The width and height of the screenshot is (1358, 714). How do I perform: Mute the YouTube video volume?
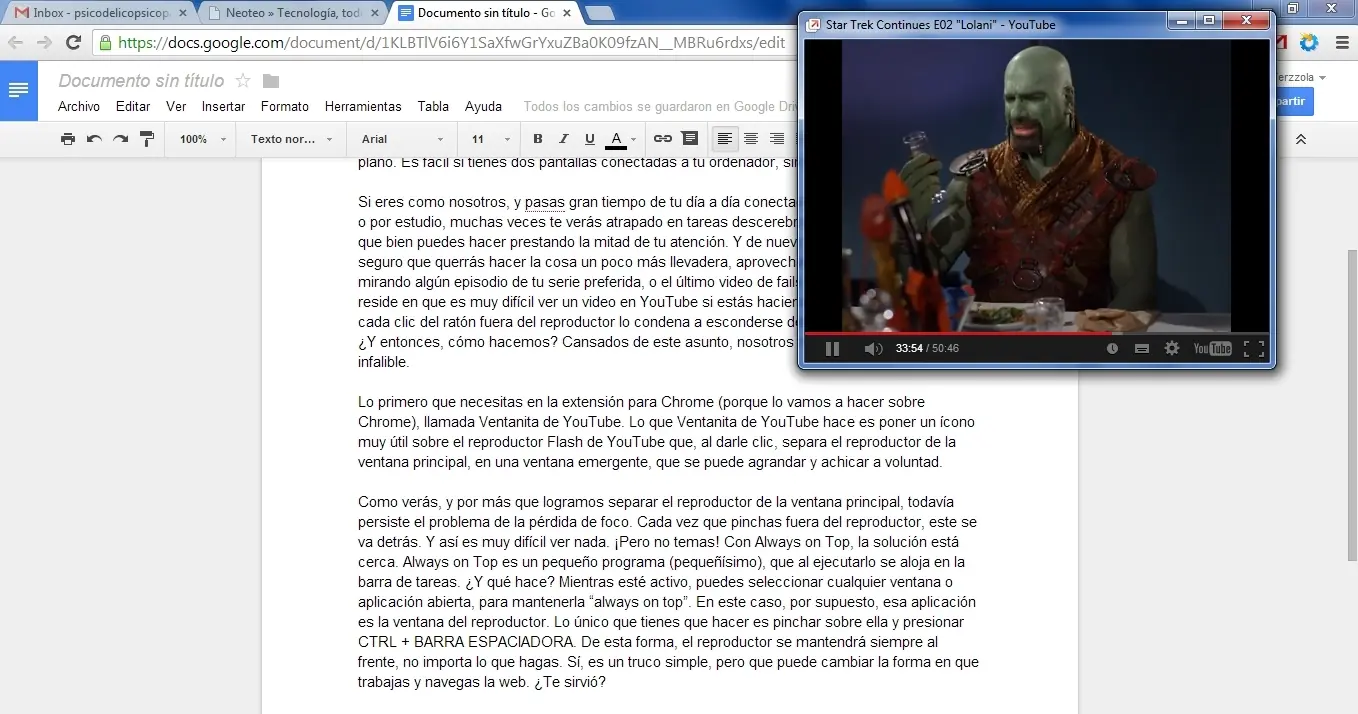[x=873, y=348]
